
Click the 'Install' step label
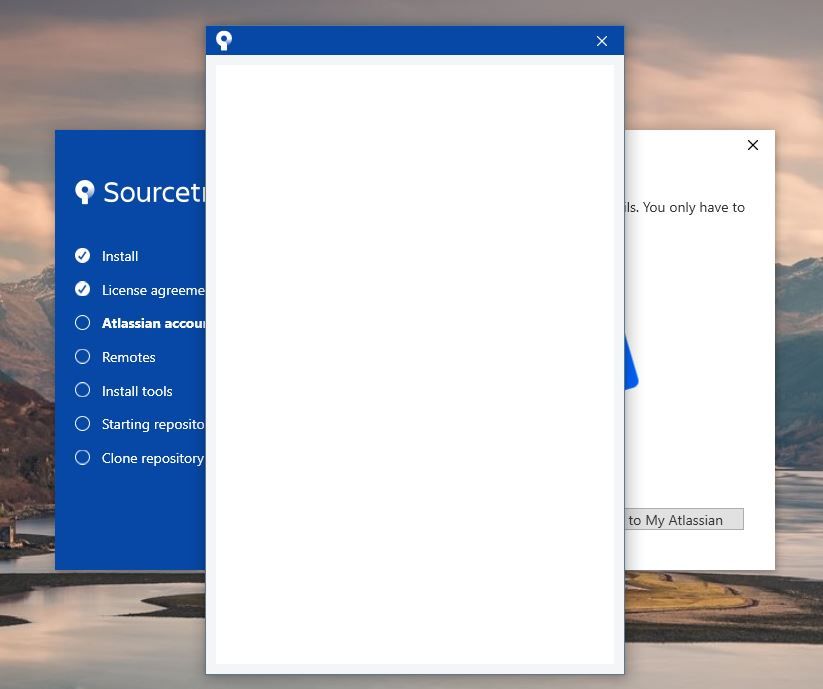(x=120, y=256)
